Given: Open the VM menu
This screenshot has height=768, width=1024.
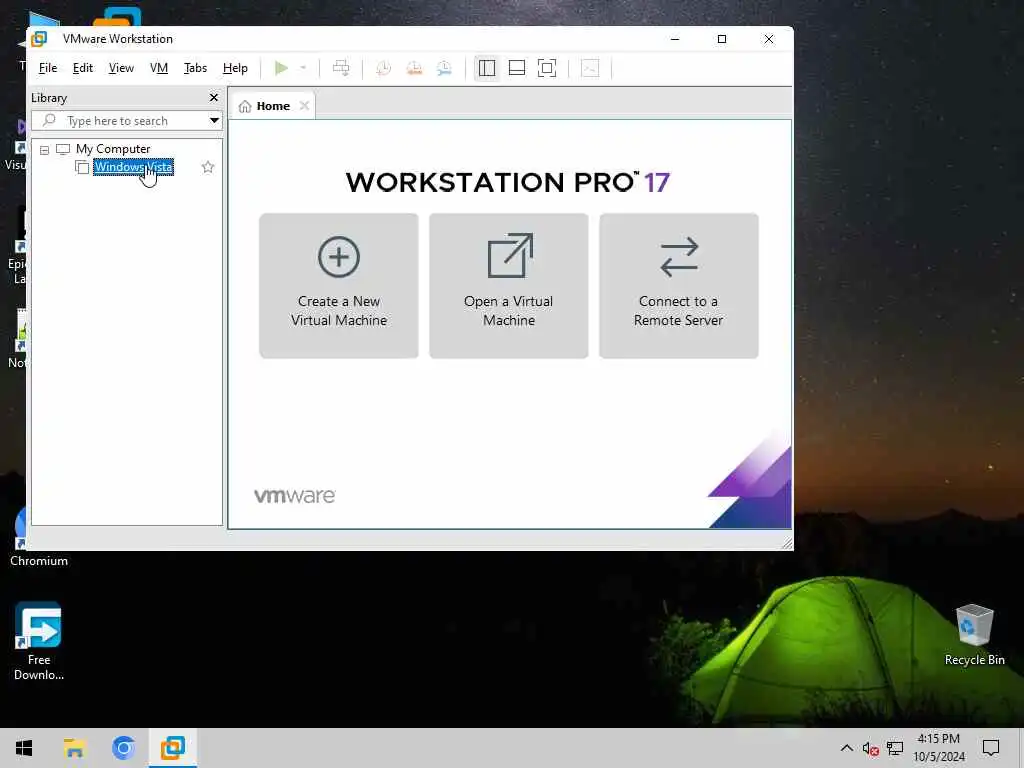Looking at the screenshot, I should click(x=159, y=68).
